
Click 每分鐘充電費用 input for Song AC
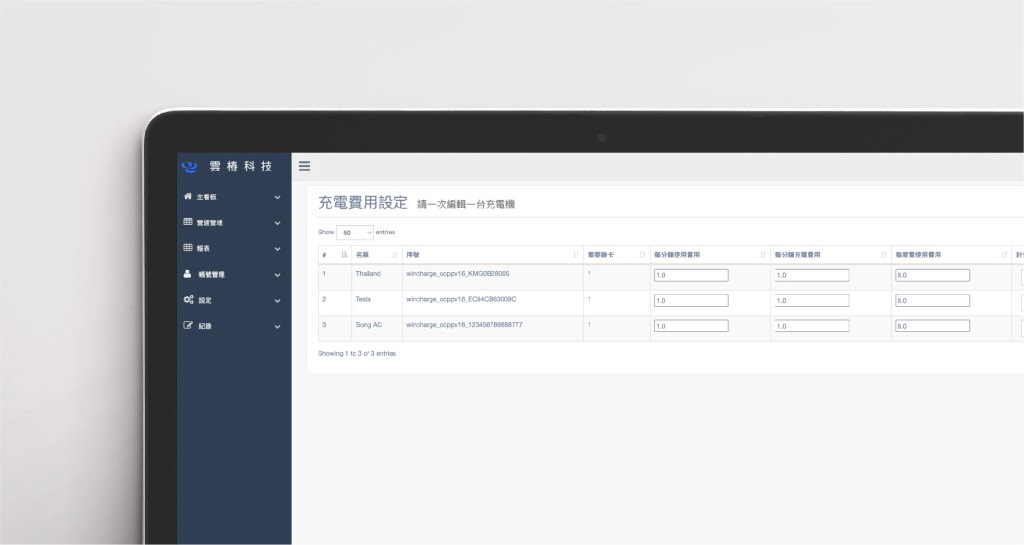[811, 325]
